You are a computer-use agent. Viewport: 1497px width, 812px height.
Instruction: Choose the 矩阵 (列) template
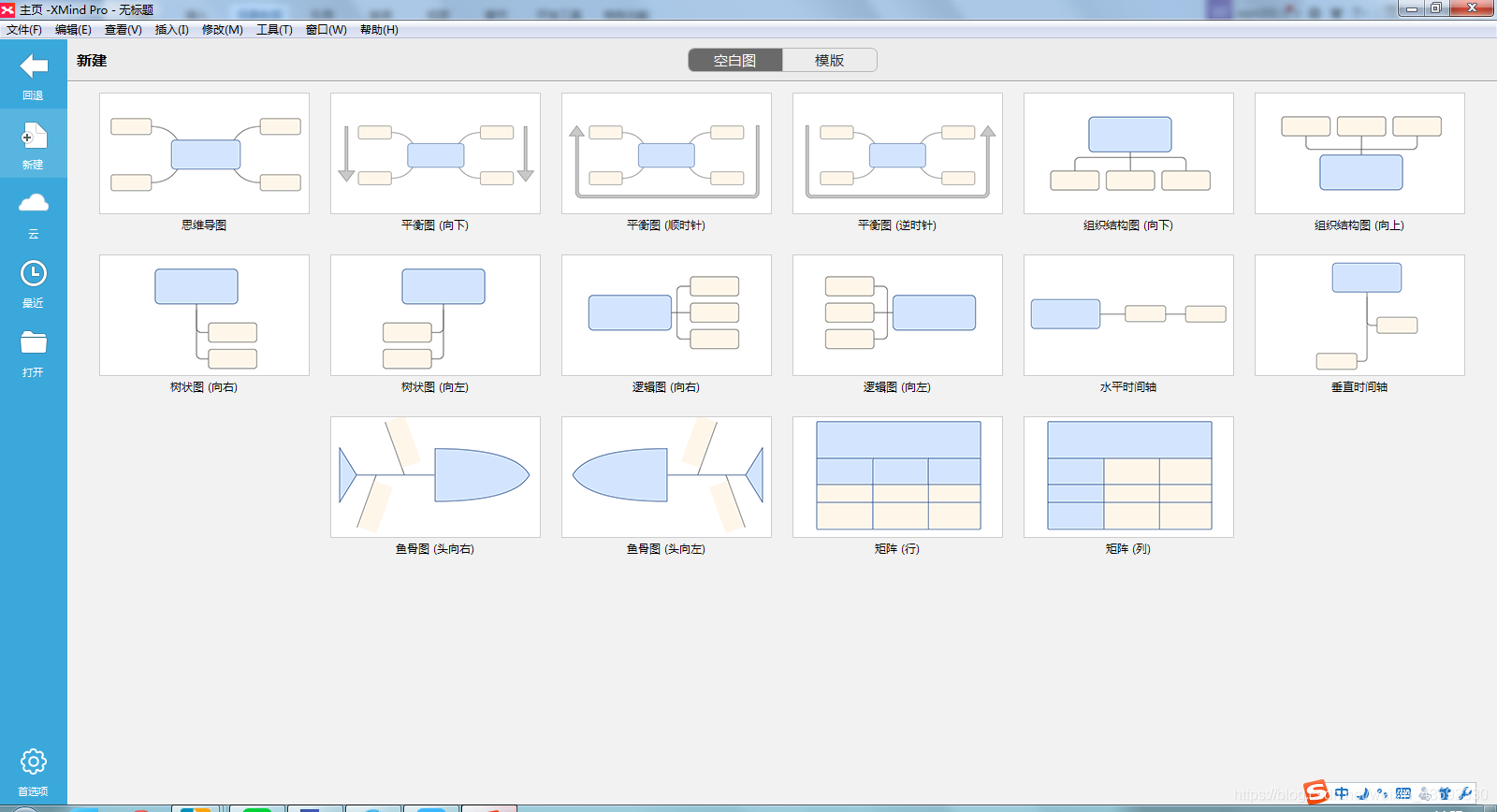pos(1128,477)
